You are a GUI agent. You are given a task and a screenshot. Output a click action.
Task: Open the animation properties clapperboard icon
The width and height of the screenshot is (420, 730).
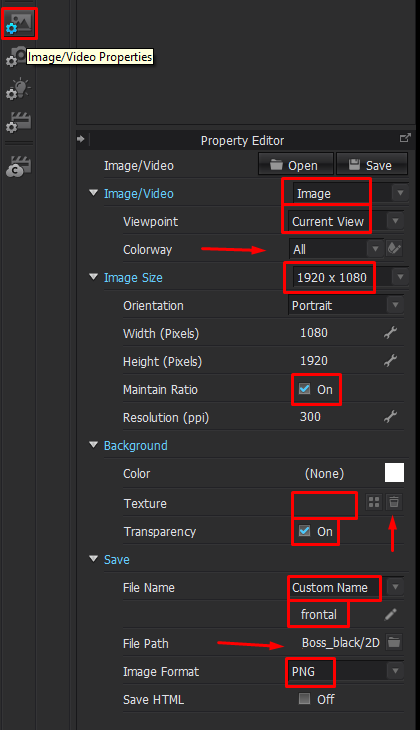coord(18,122)
